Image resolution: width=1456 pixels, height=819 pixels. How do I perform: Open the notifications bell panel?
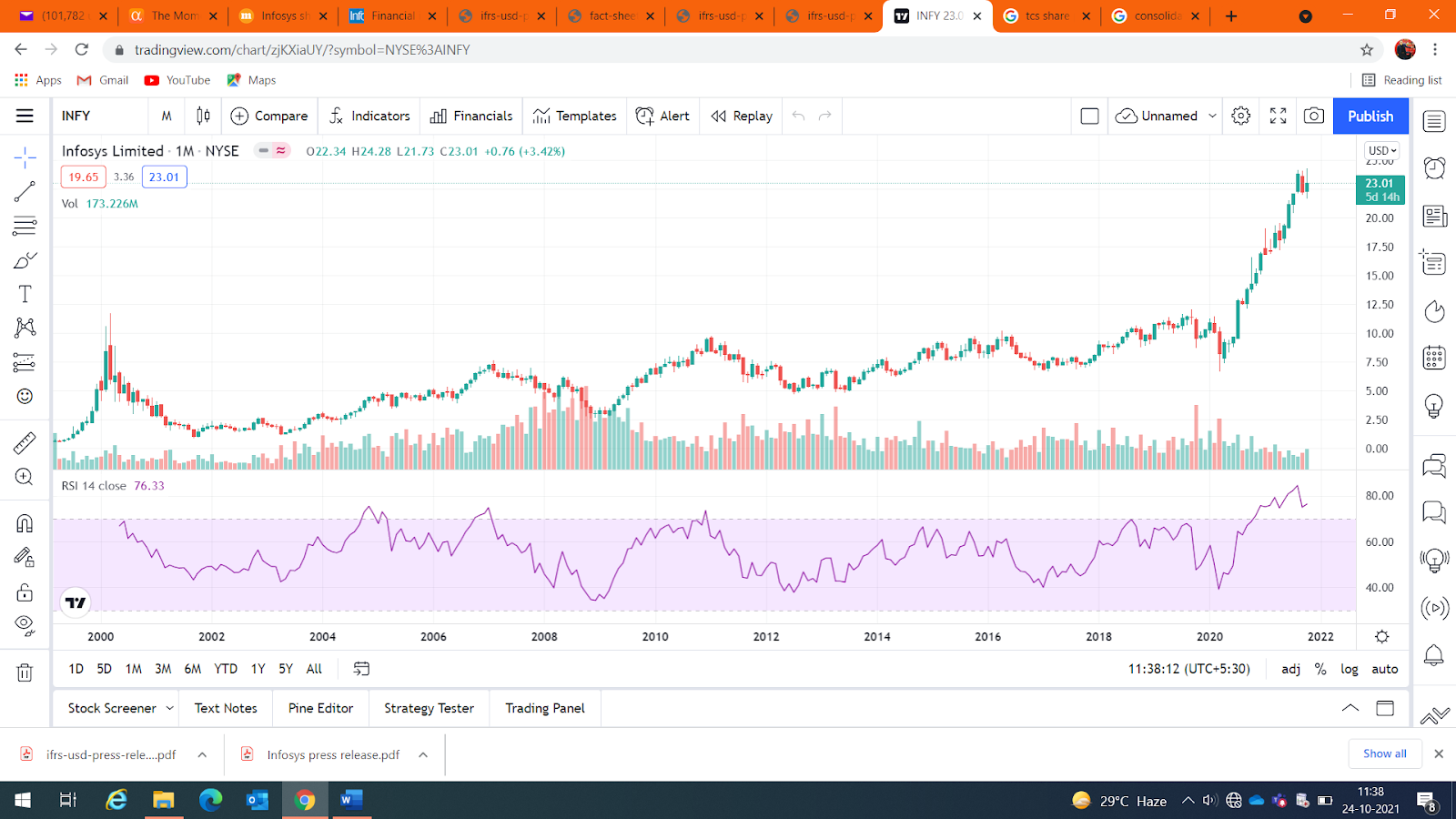1434,654
